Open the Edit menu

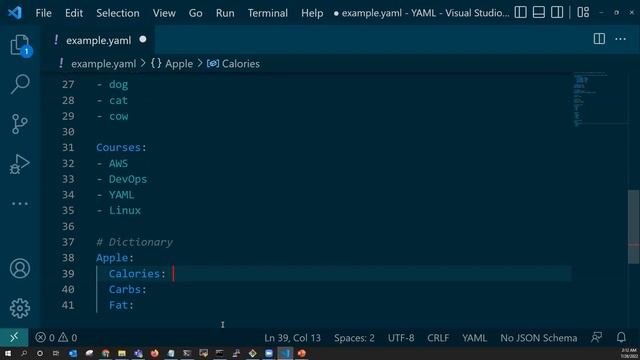coord(74,13)
